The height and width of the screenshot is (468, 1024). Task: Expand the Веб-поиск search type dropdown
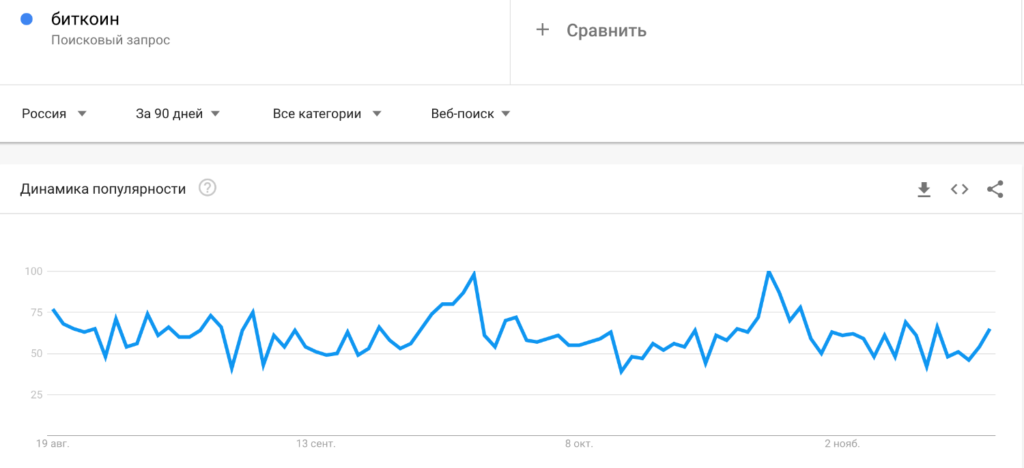pos(470,114)
